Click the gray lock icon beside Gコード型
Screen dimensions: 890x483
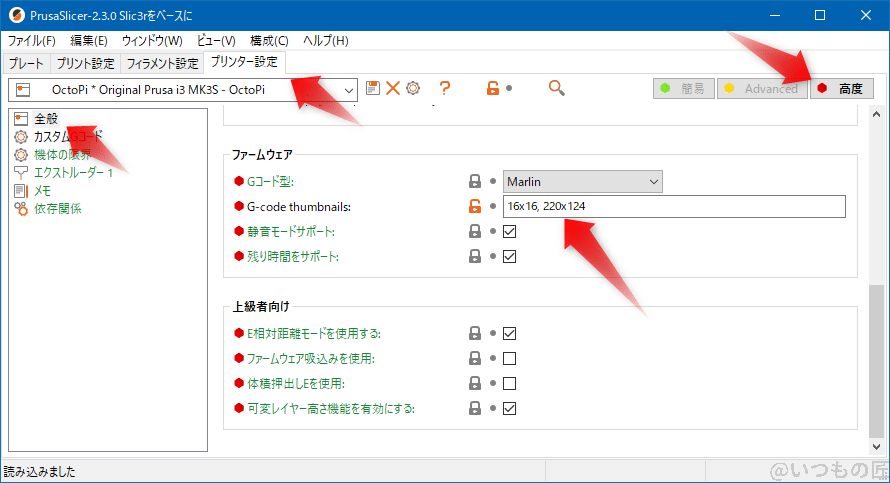click(475, 182)
